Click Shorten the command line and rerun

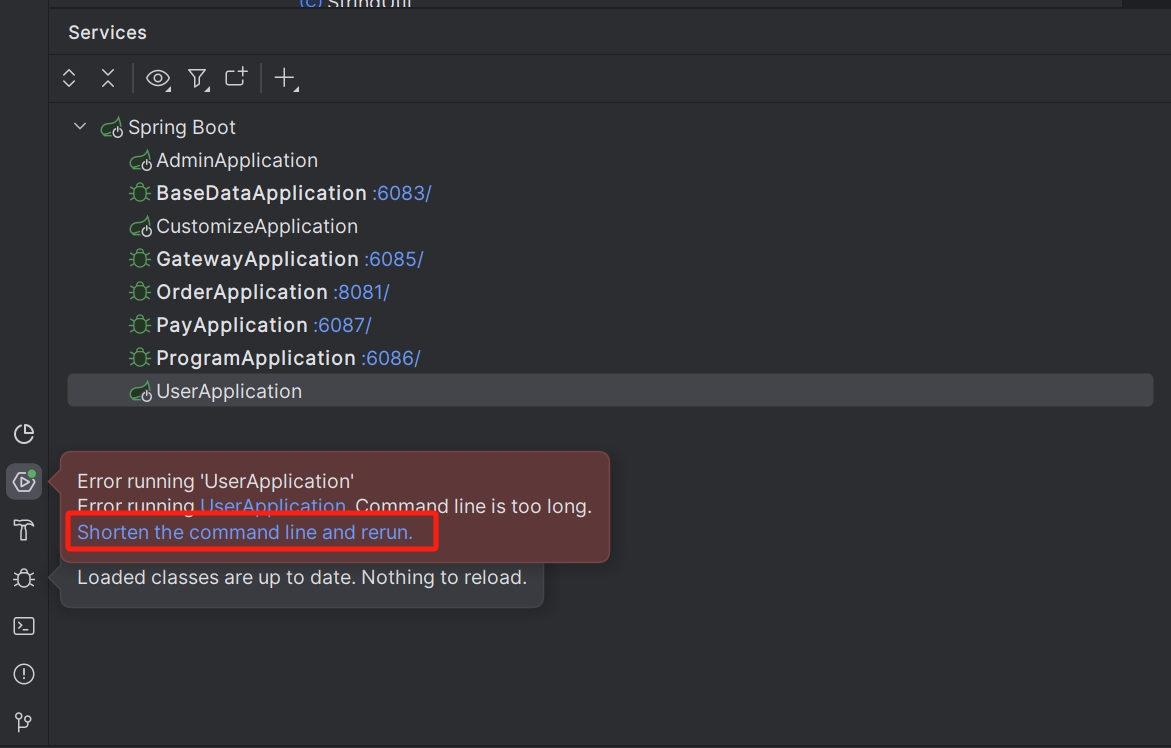click(245, 532)
